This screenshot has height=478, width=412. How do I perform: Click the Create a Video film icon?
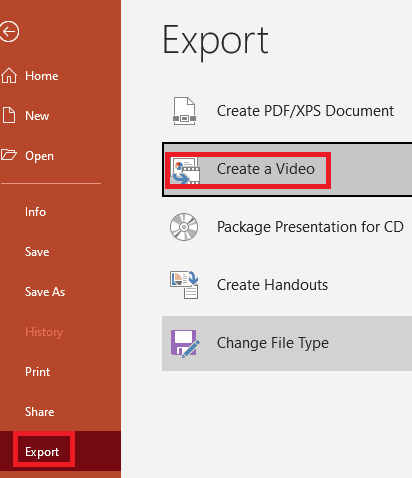click(x=185, y=171)
